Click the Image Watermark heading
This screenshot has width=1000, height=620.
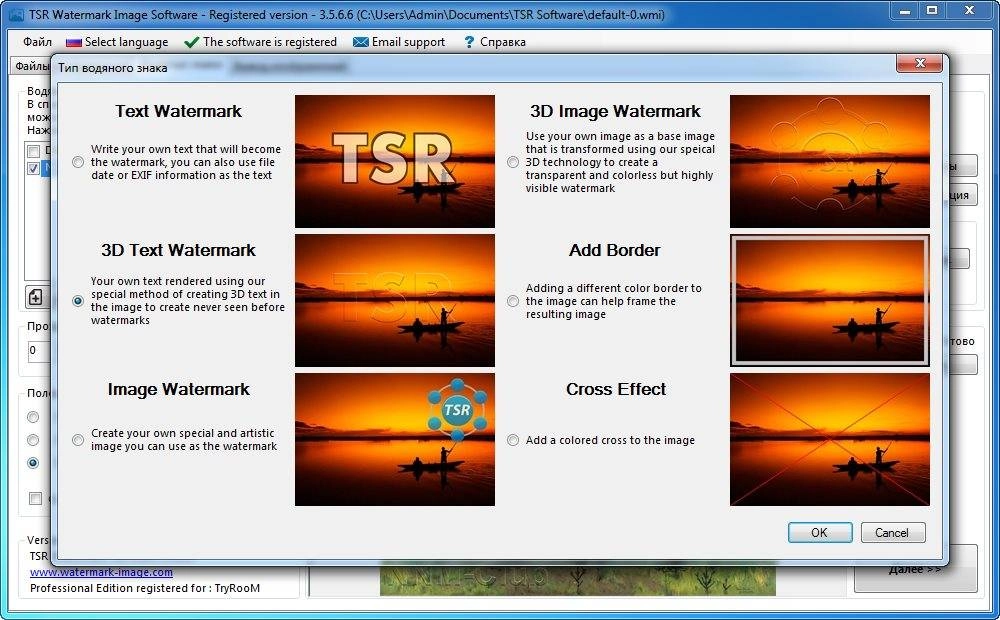click(x=179, y=389)
